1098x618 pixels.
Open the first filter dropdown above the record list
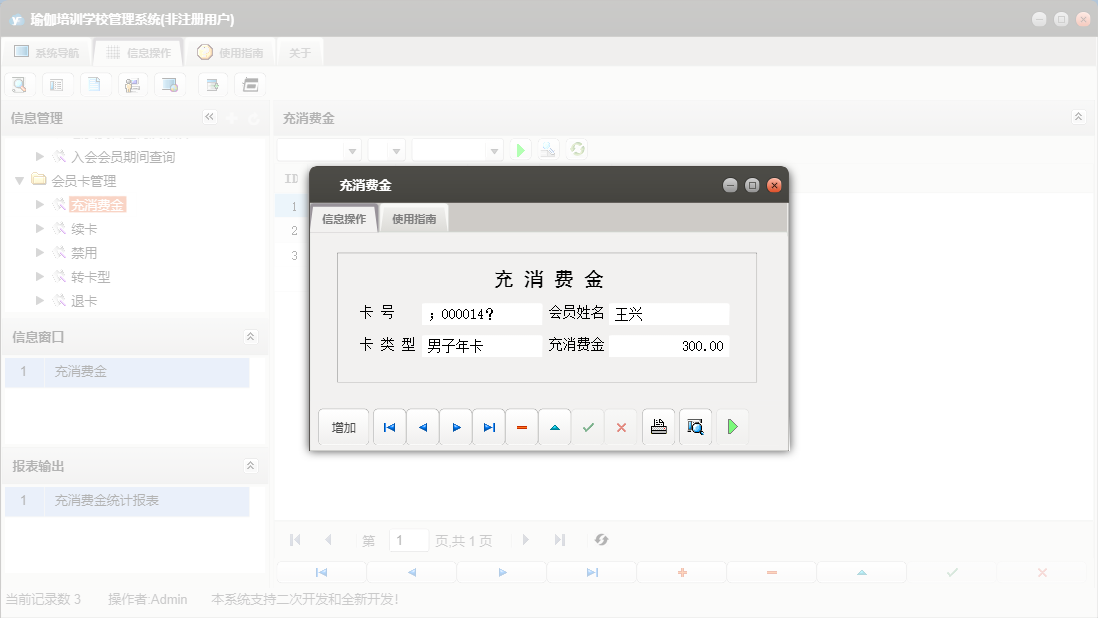tap(319, 149)
